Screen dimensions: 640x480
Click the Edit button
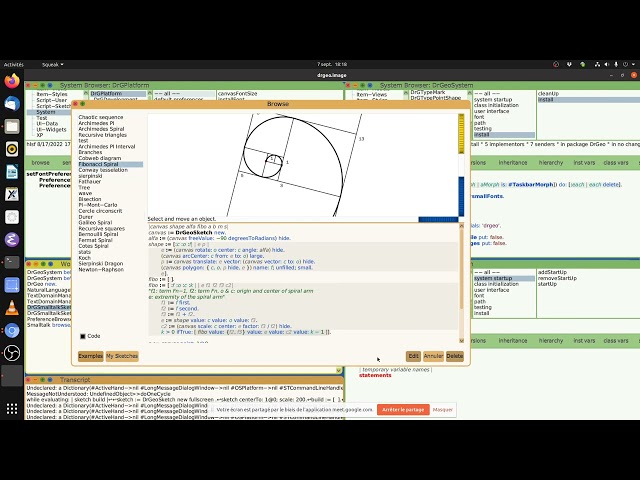click(x=413, y=356)
